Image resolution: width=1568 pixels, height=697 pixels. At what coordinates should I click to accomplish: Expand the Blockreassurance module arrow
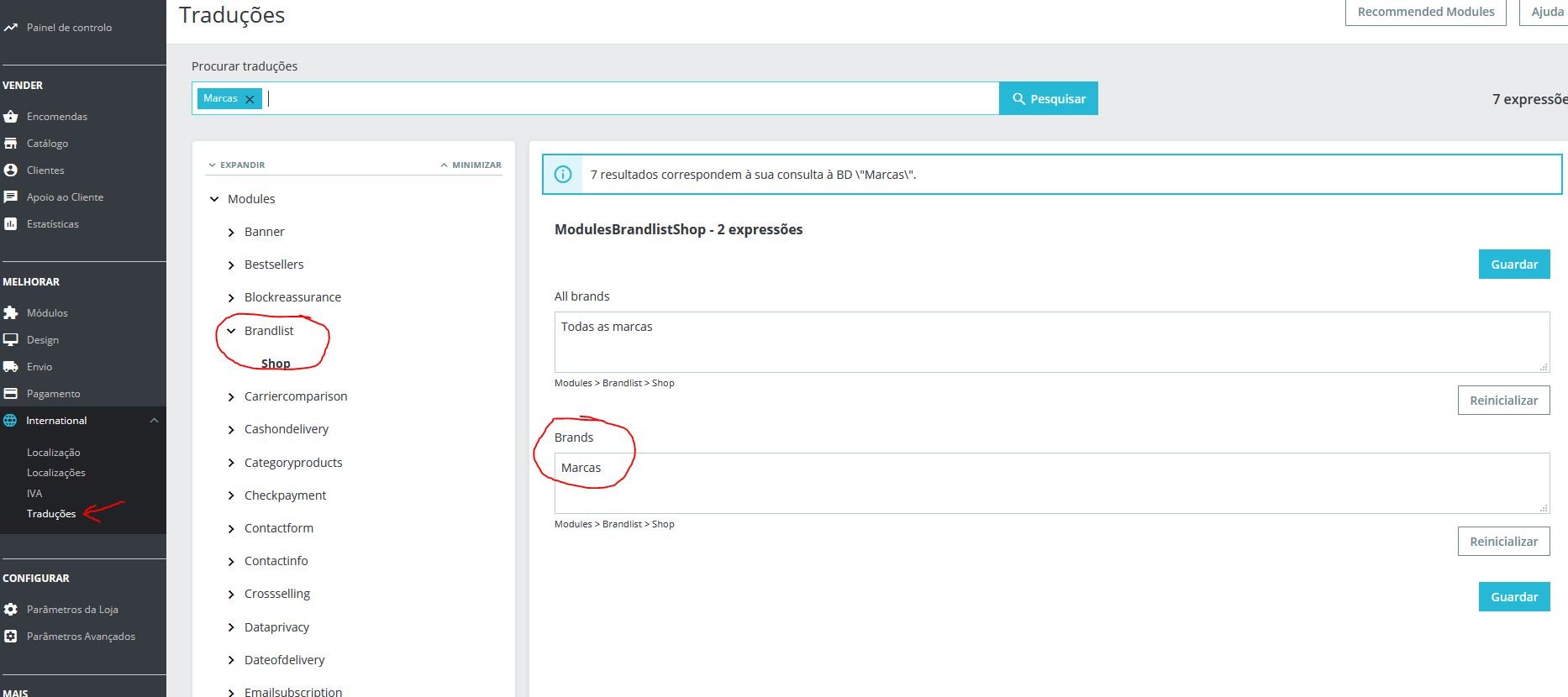pyautogui.click(x=231, y=298)
